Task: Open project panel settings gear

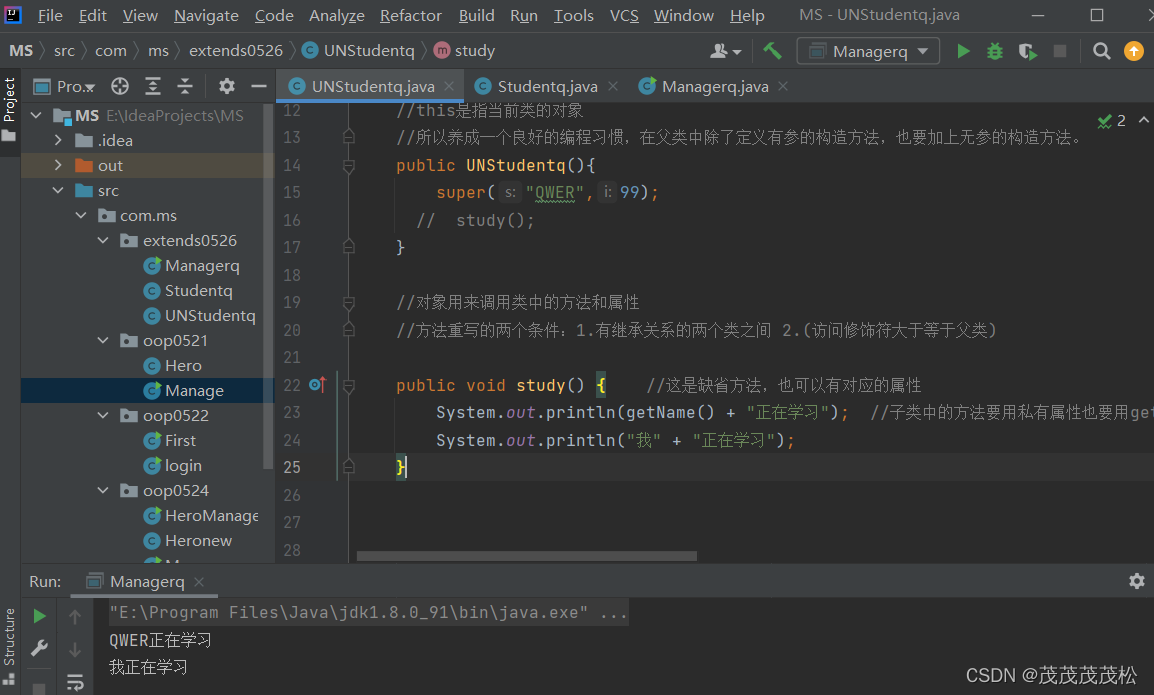Action: pos(227,86)
